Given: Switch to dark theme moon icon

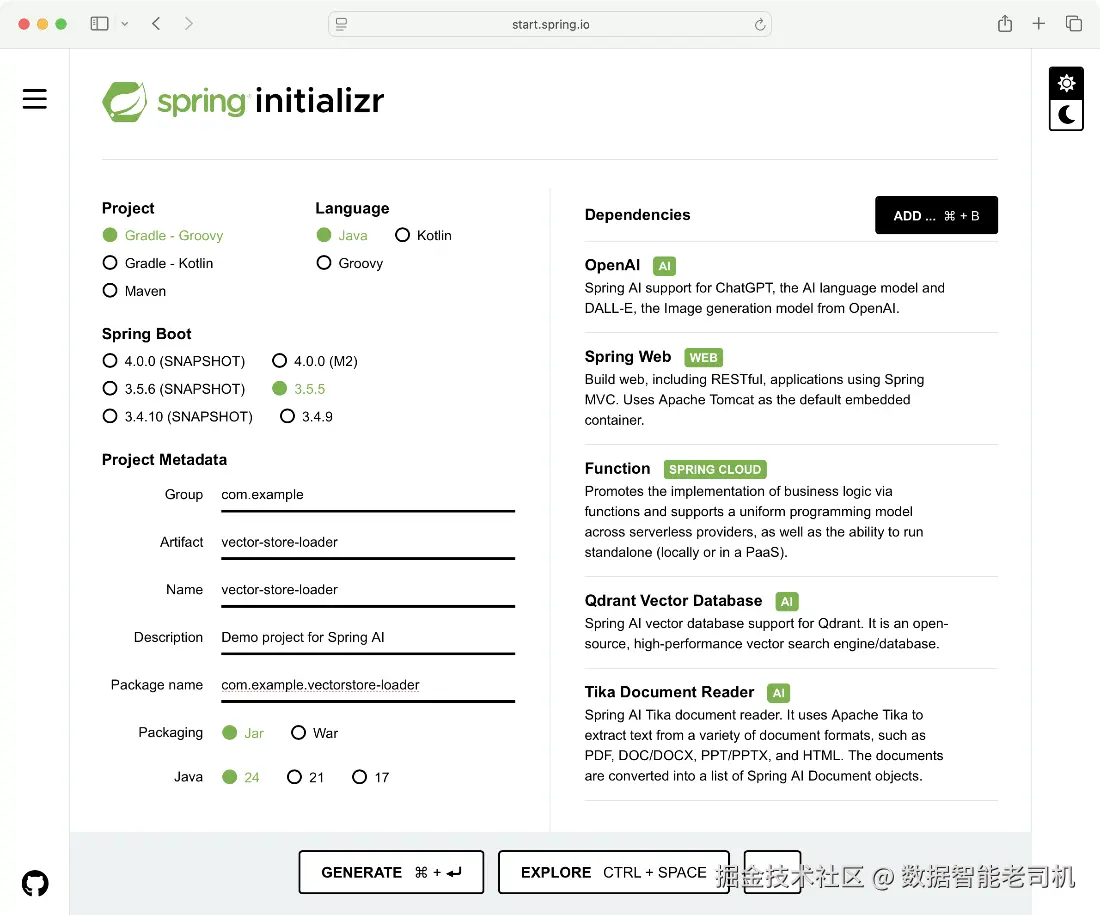Looking at the screenshot, I should coord(1066,114).
